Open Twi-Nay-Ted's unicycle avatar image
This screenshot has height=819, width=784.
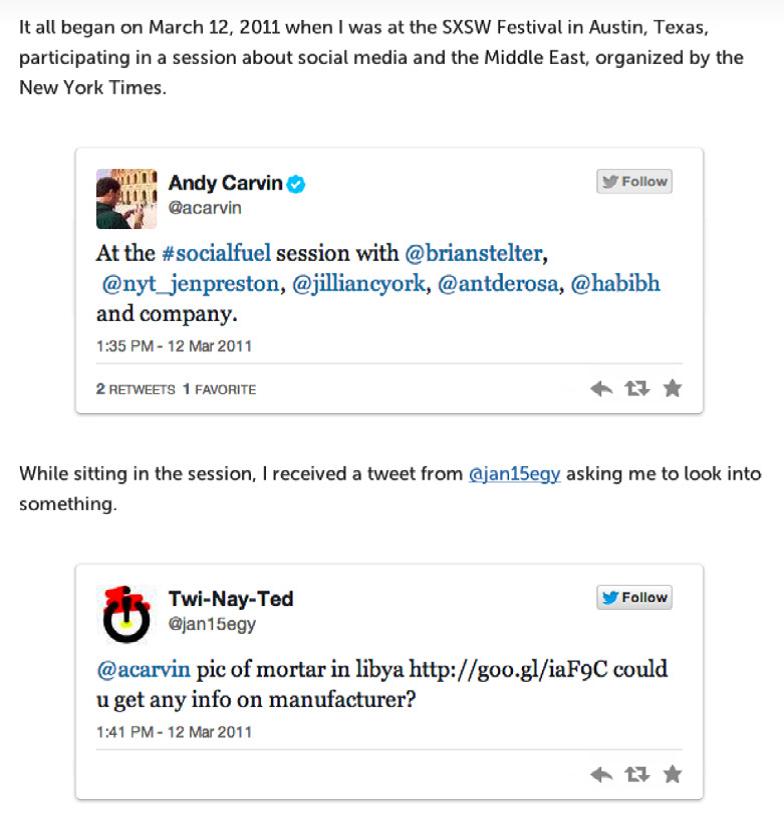[126, 613]
